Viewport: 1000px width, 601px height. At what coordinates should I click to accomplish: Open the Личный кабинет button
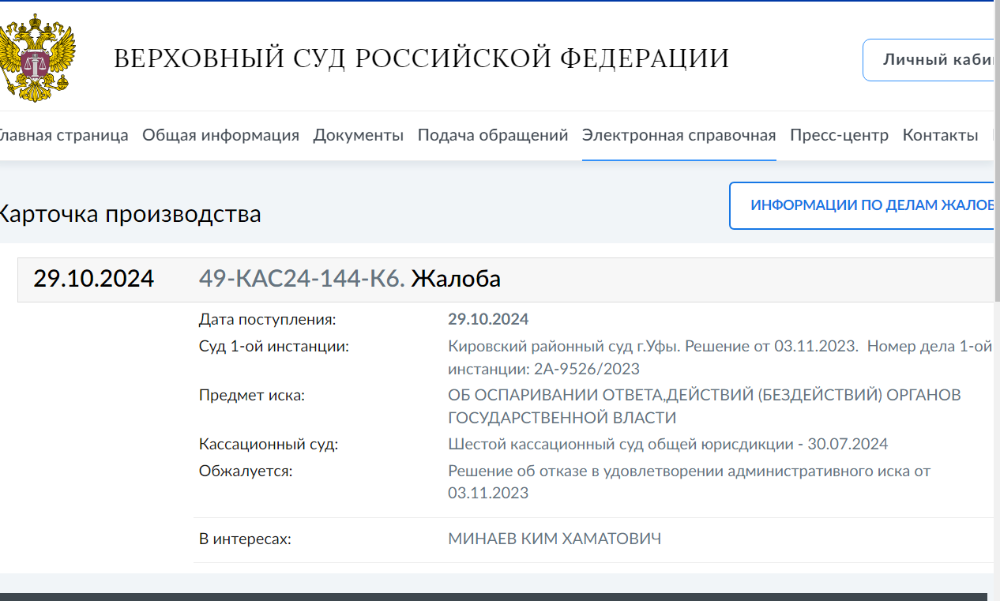(x=930, y=60)
